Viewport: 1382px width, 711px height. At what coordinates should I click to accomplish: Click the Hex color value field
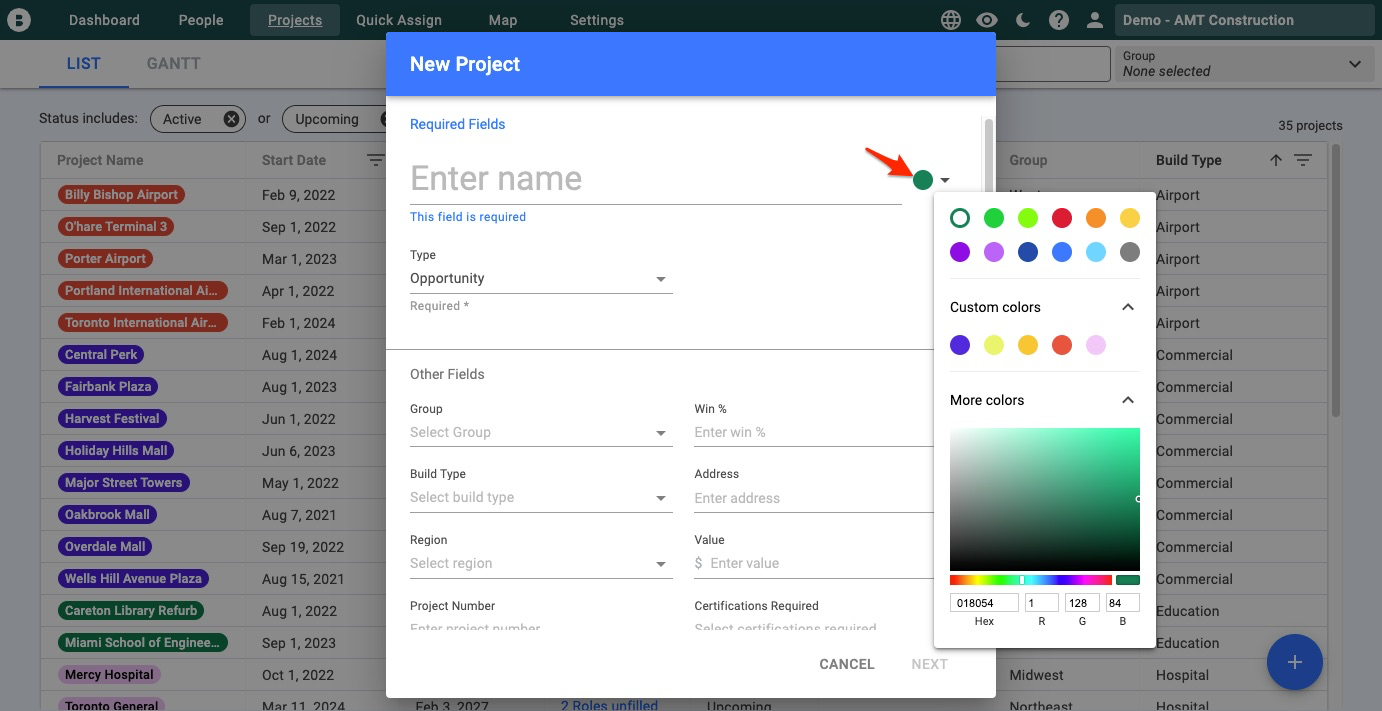pos(984,603)
